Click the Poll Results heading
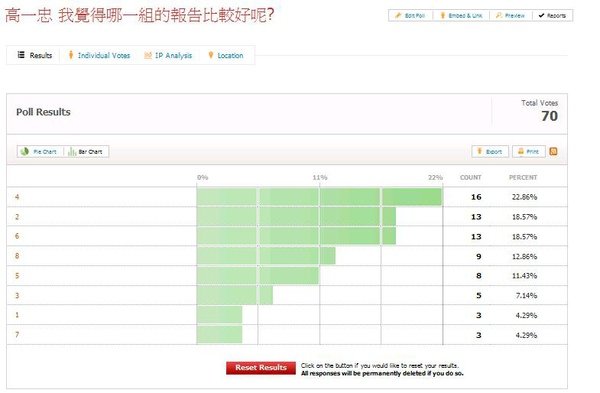The image size is (600, 393). (x=43, y=112)
